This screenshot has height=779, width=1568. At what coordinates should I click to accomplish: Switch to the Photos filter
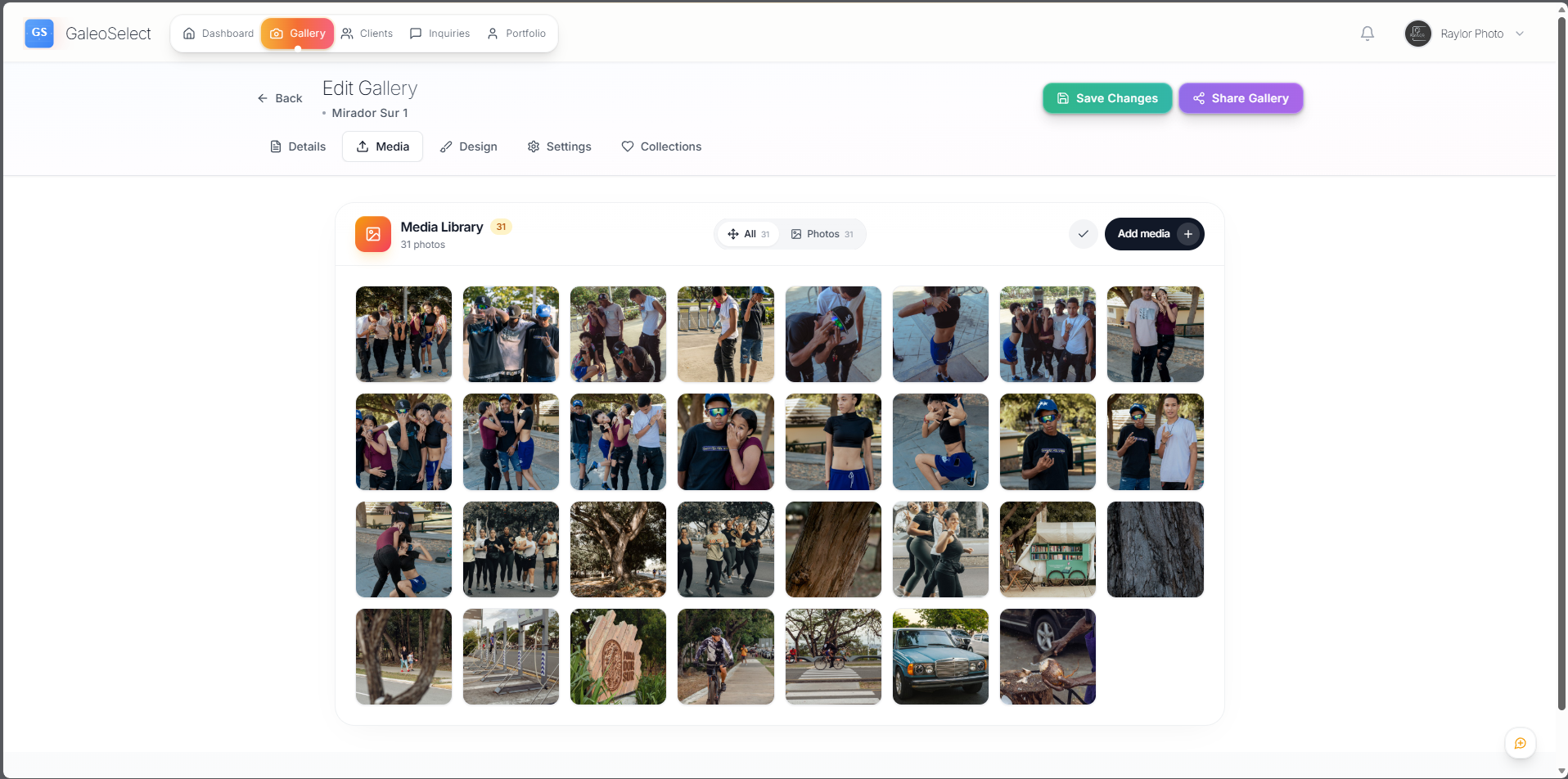tap(821, 233)
